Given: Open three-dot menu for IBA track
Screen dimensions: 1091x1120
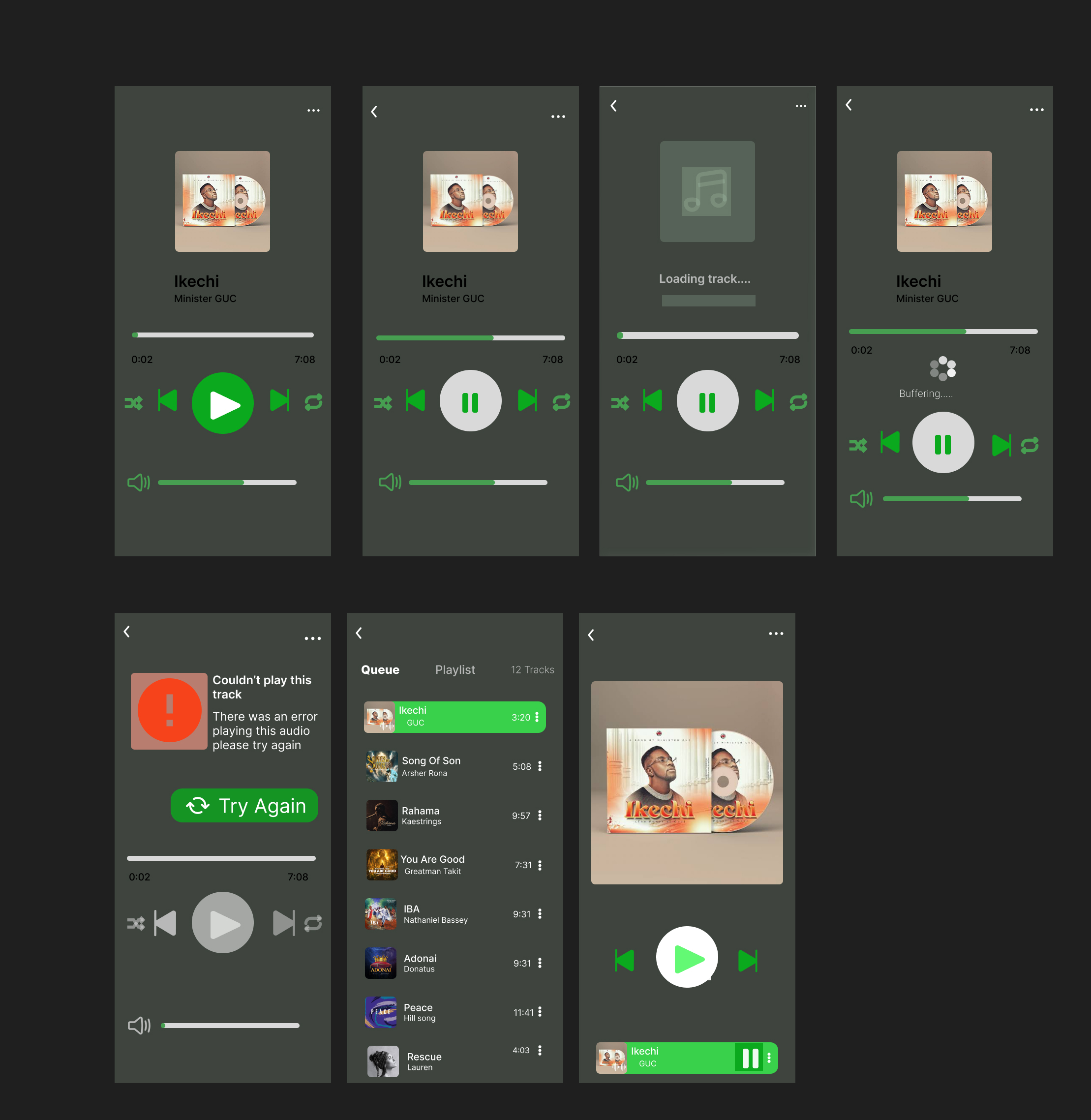Looking at the screenshot, I should click(540, 914).
